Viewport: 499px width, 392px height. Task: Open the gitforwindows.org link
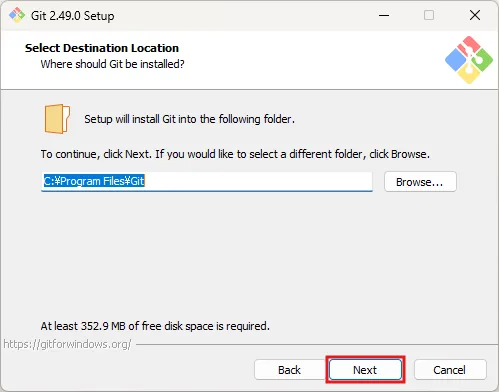click(x=67, y=344)
